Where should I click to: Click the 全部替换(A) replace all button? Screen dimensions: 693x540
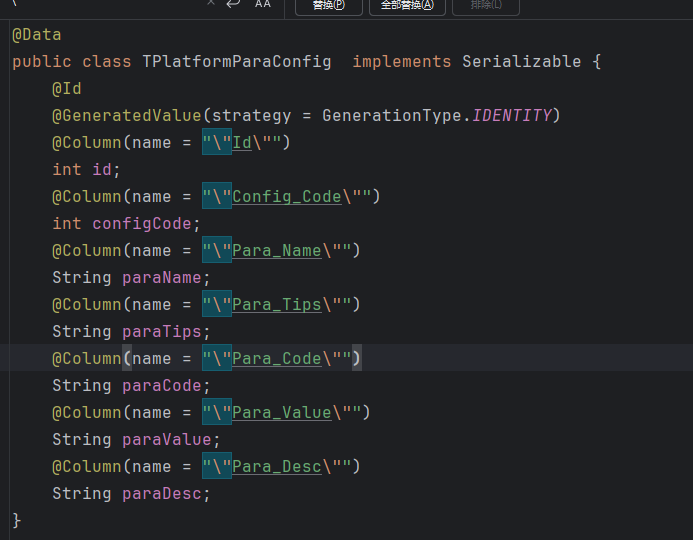(x=407, y=6)
